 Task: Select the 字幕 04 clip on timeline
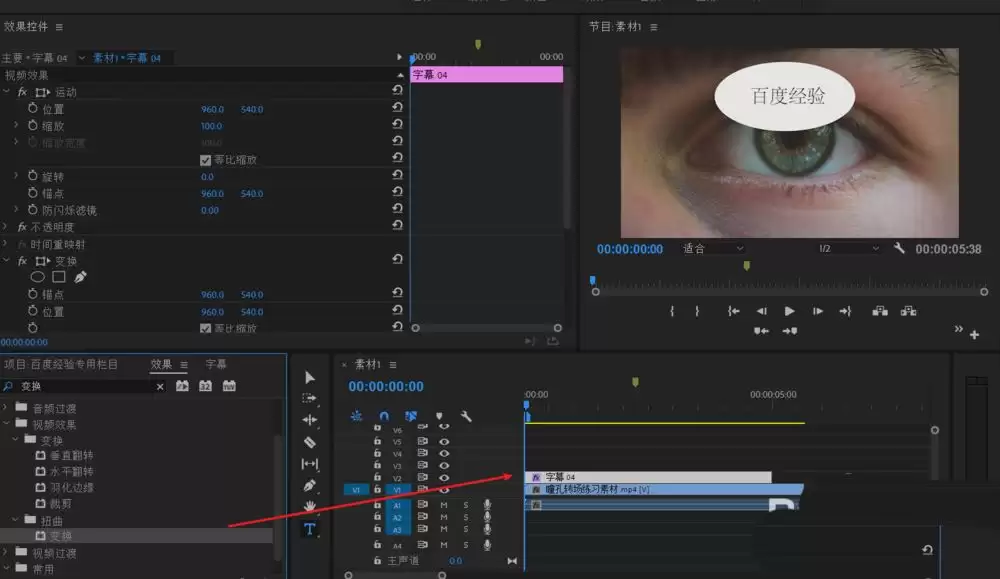[x=648, y=477]
